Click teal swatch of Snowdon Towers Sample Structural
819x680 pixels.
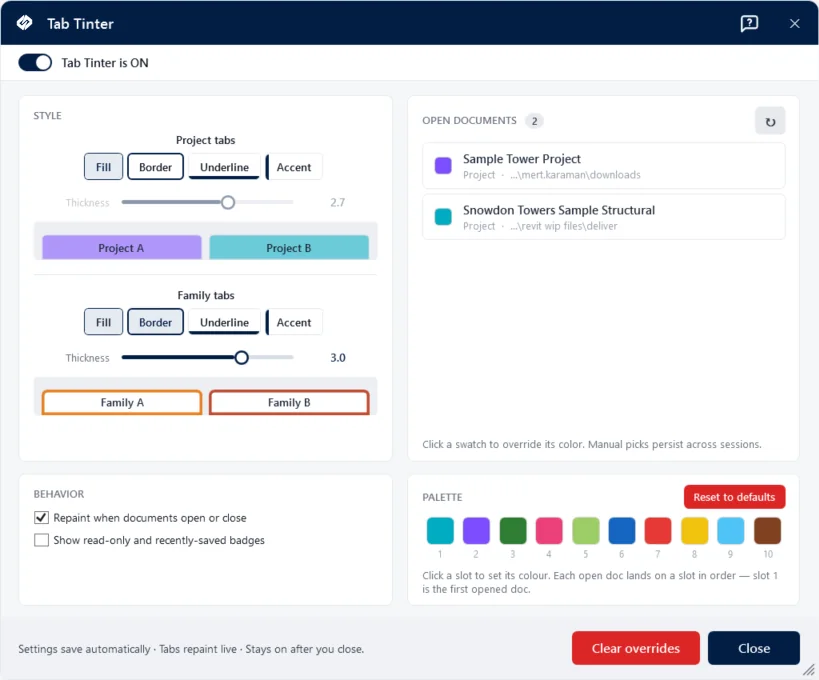443,217
